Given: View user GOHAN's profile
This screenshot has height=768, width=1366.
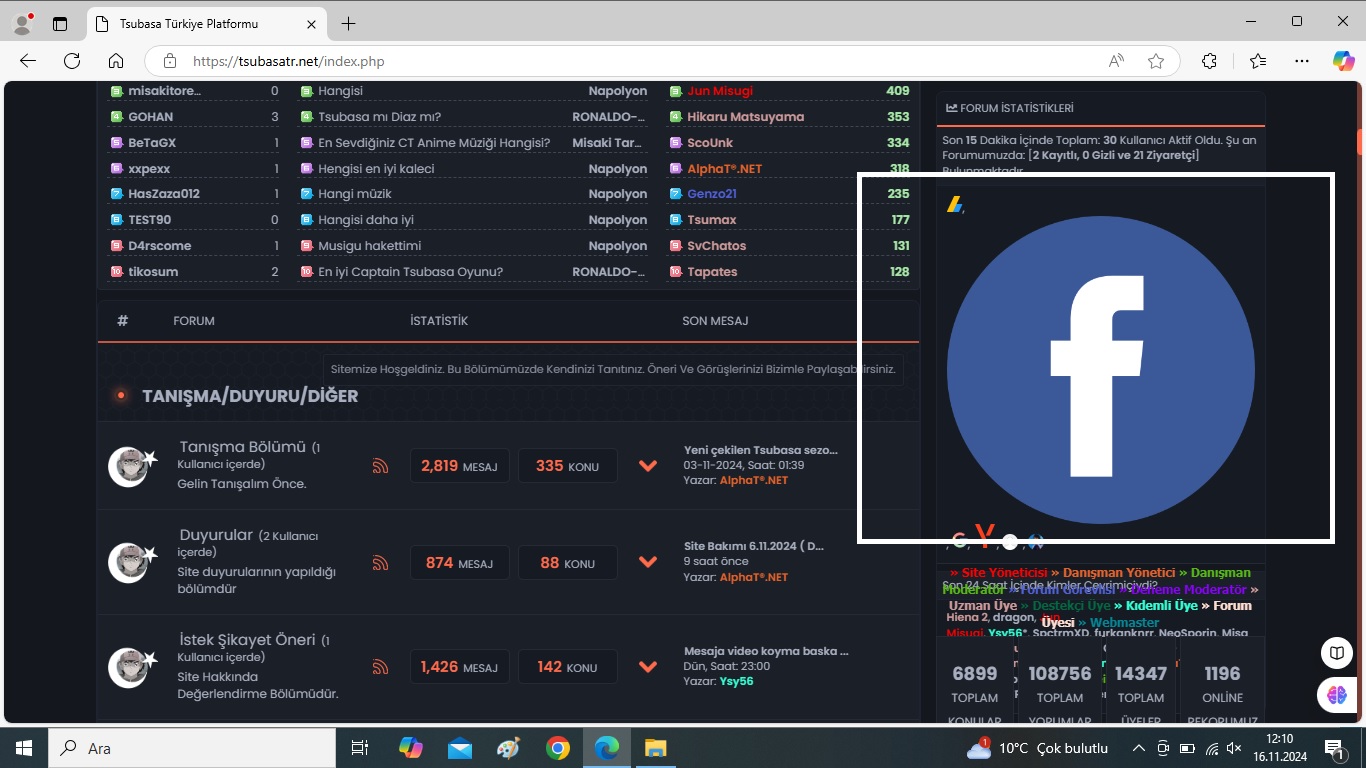Looking at the screenshot, I should (151, 117).
